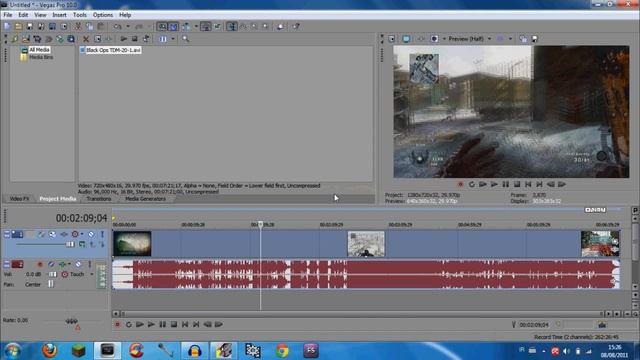
Task: Open the Edit menu
Action: point(23,15)
